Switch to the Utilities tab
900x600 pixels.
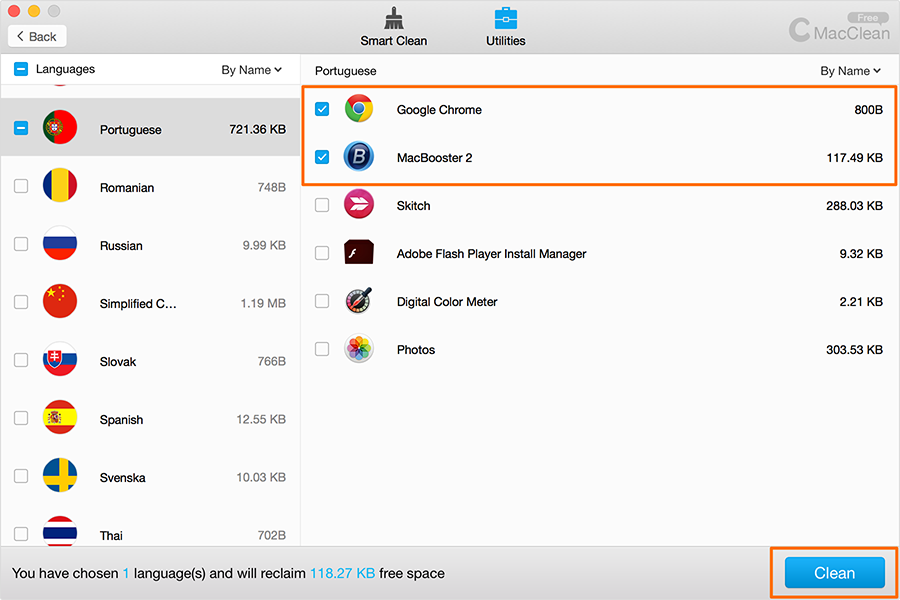click(505, 28)
